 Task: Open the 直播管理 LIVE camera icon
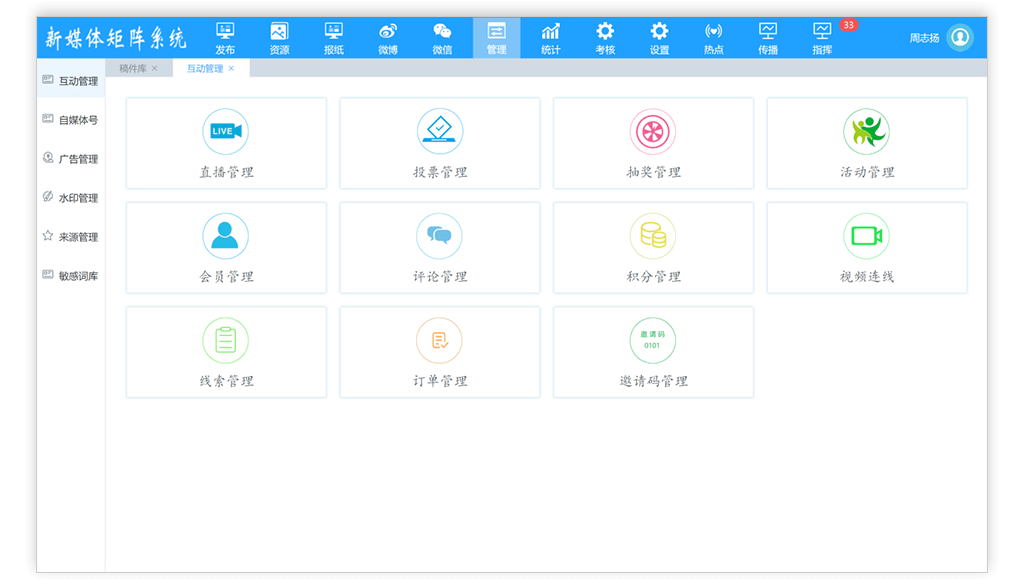click(x=225, y=131)
